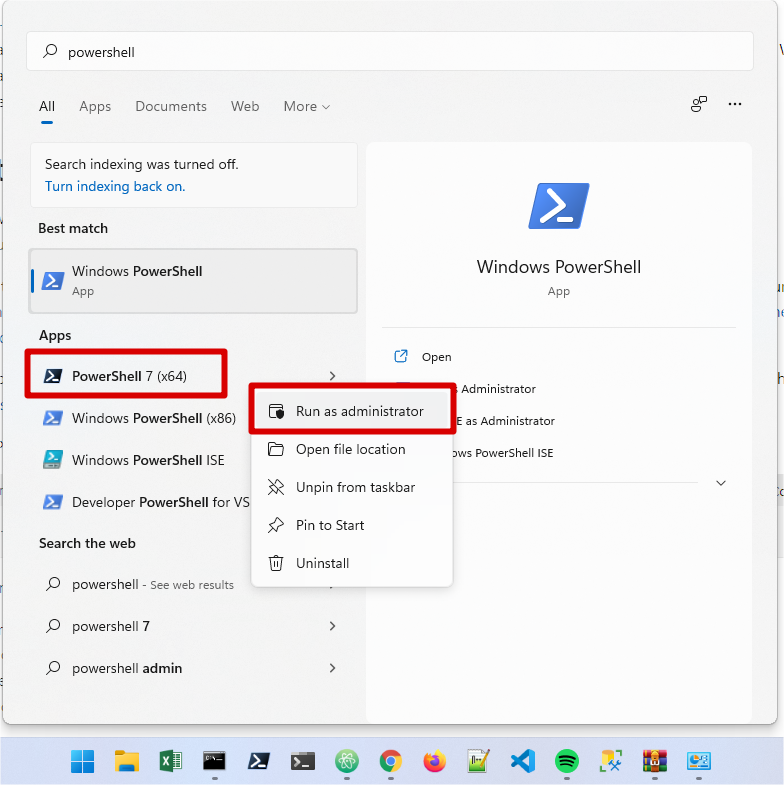Viewport: 784px width, 785px height.
Task: Switch to the Apps tab
Action: click(95, 106)
